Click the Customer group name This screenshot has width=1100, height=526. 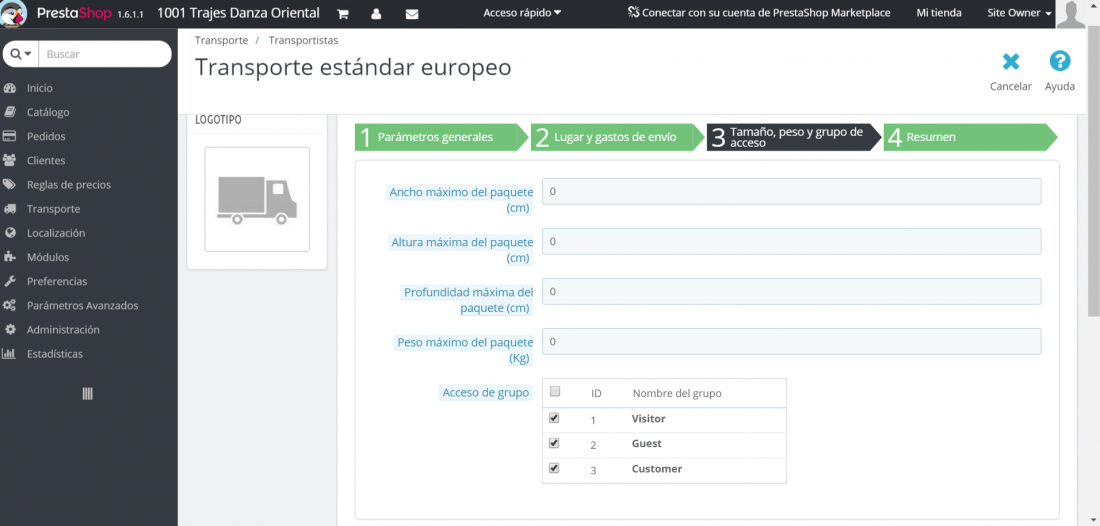(657, 469)
